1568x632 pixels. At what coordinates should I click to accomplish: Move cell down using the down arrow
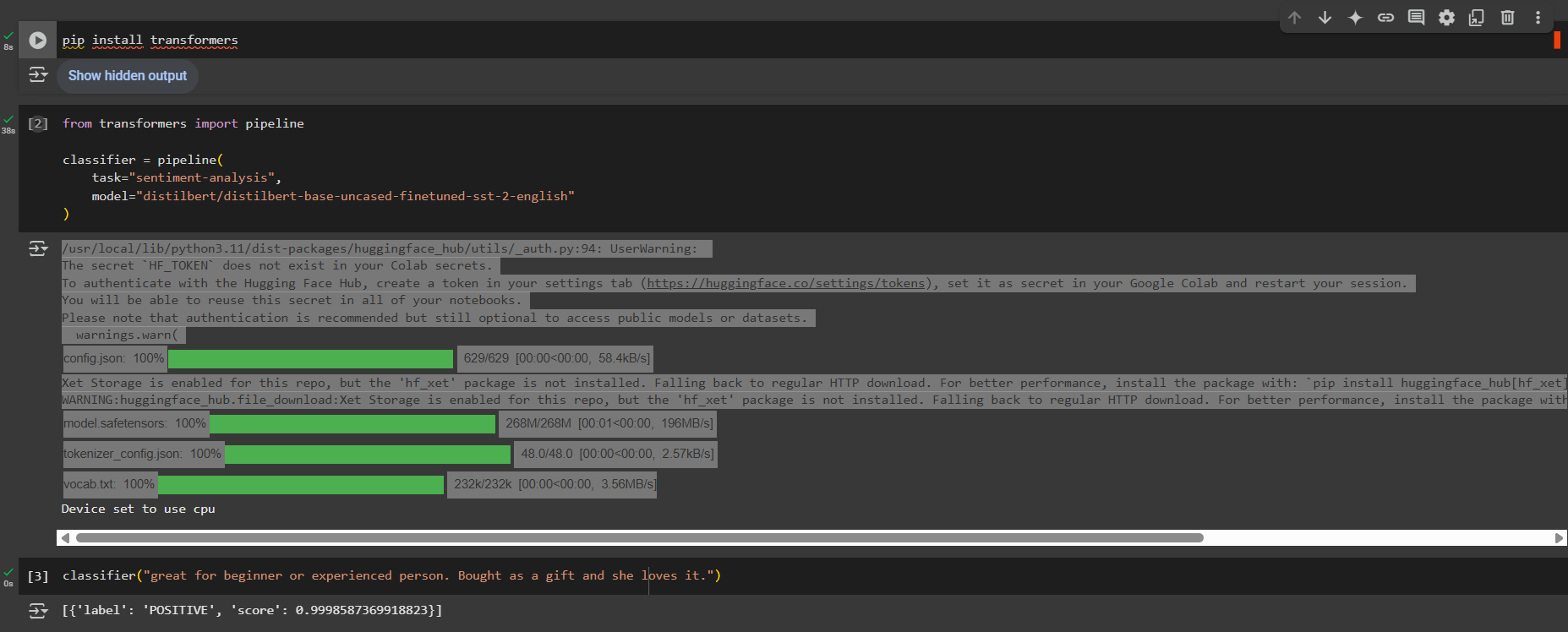(1325, 18)
